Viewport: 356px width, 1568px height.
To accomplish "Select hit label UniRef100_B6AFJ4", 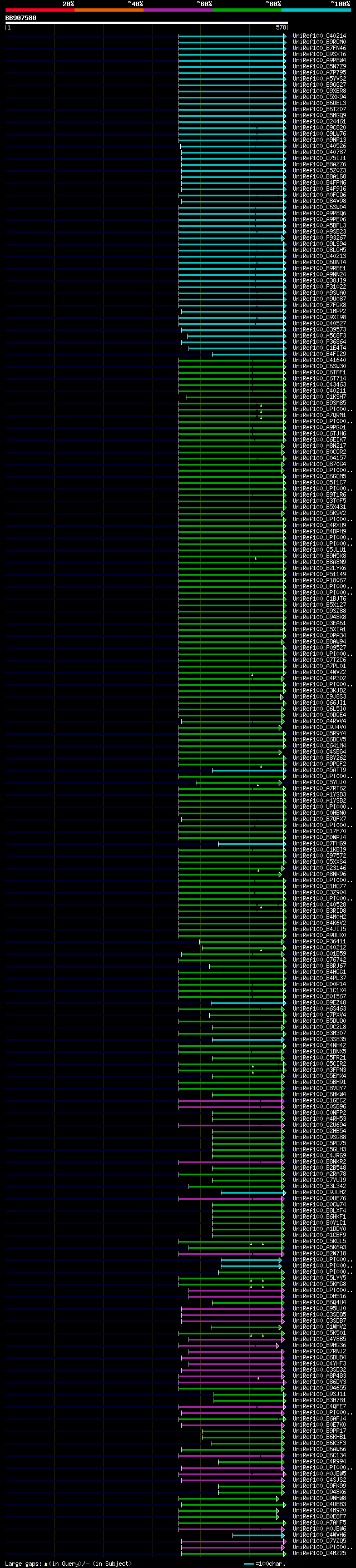I will coord(319,1419).
